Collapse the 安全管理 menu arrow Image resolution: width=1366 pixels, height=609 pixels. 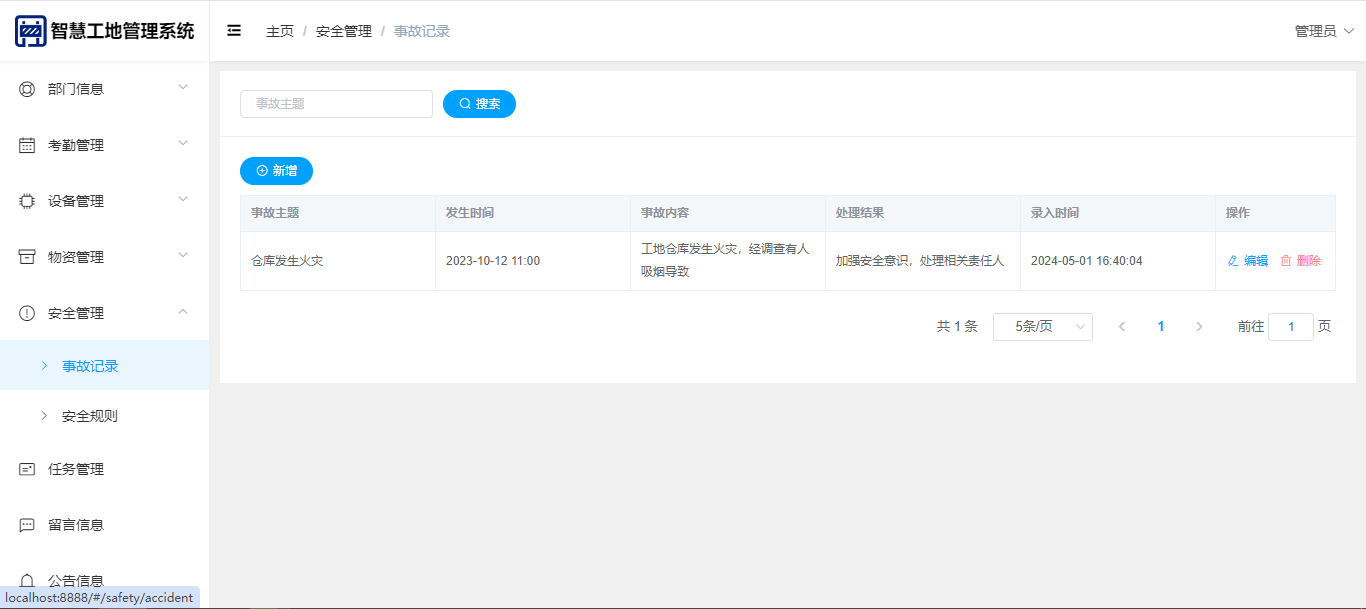pyautogui.click(x=183, y=312)
